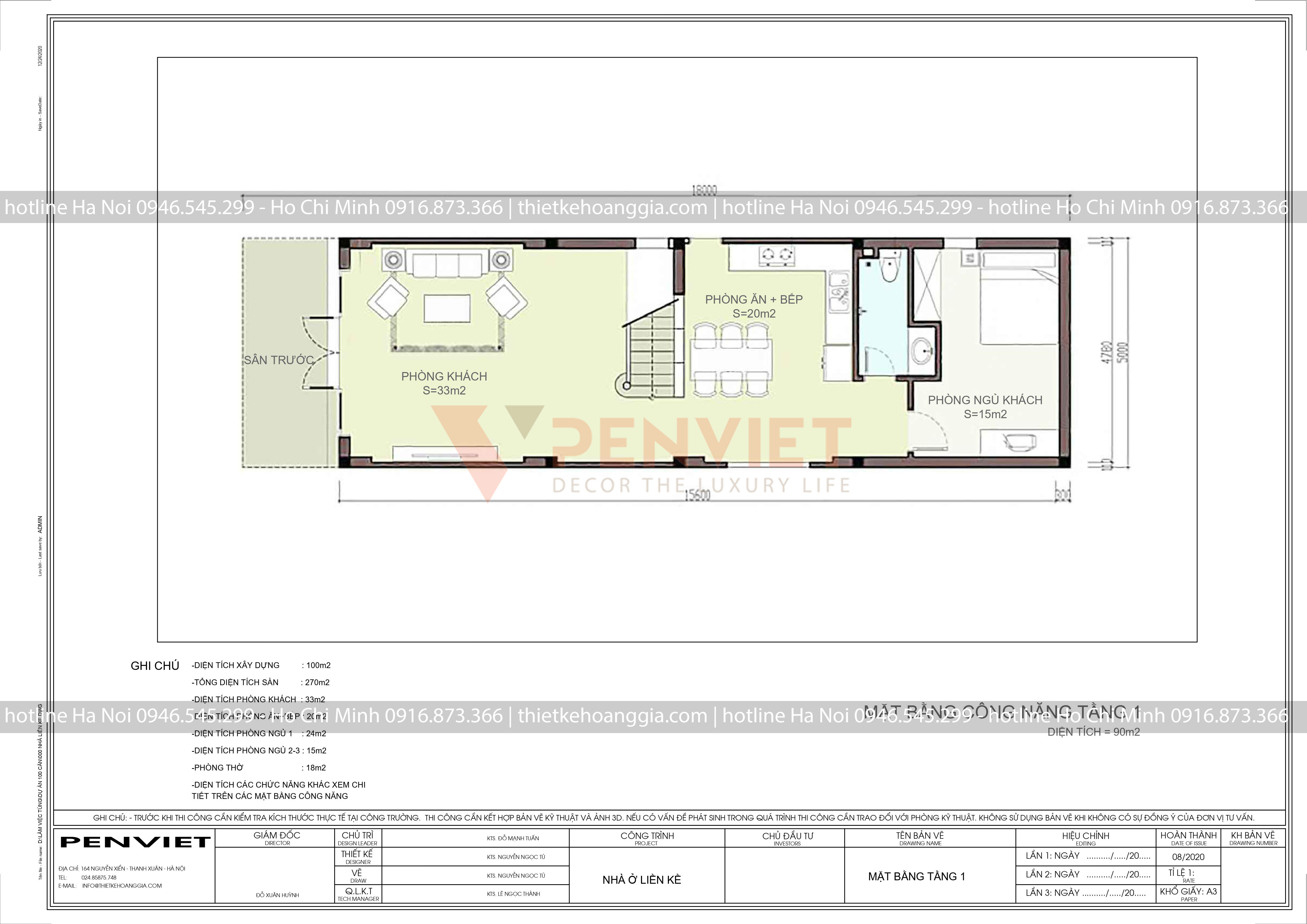1307x924 pixels.
Task: Select the KTS. LÊ NGỌC THÀNH name
Action: [514, 894]
